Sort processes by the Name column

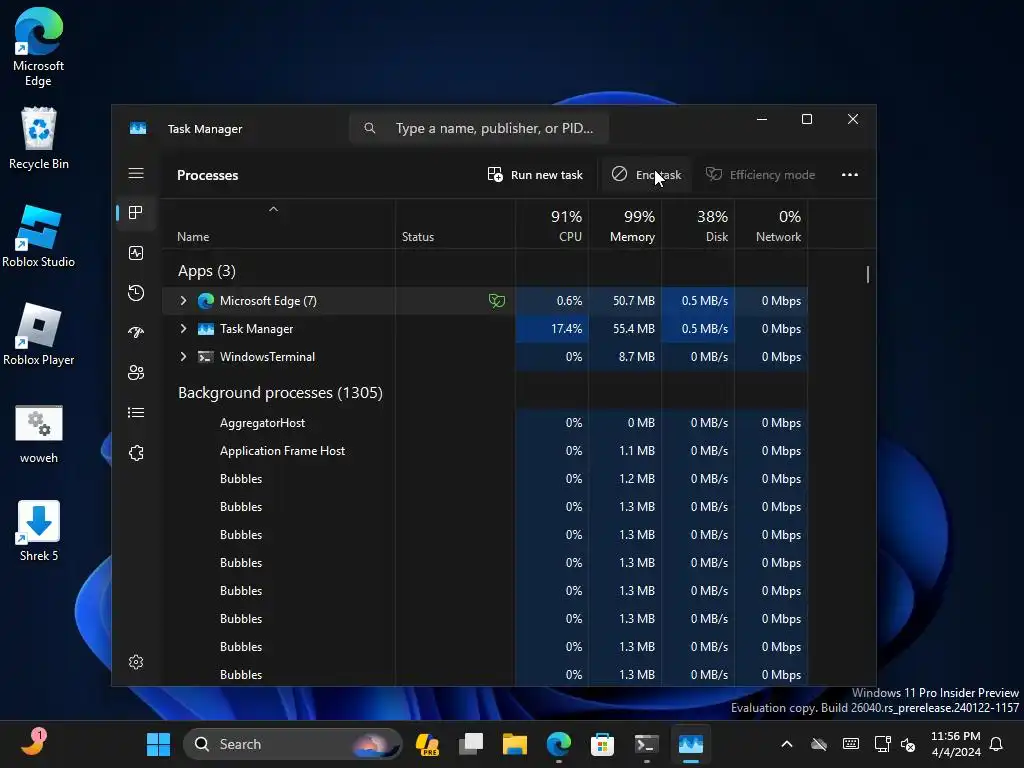click(x=193, y=236)
